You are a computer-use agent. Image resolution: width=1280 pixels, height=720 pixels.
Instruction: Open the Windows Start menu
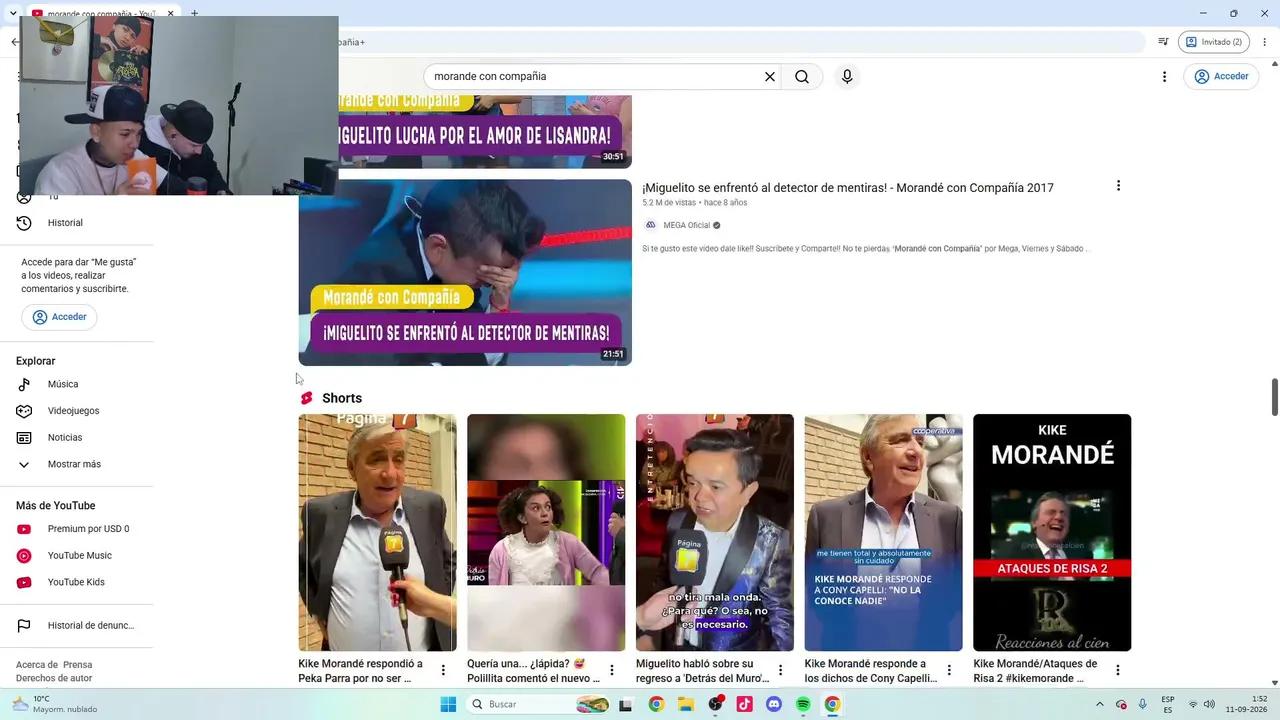pyautogui.click(x=448, y=704)
